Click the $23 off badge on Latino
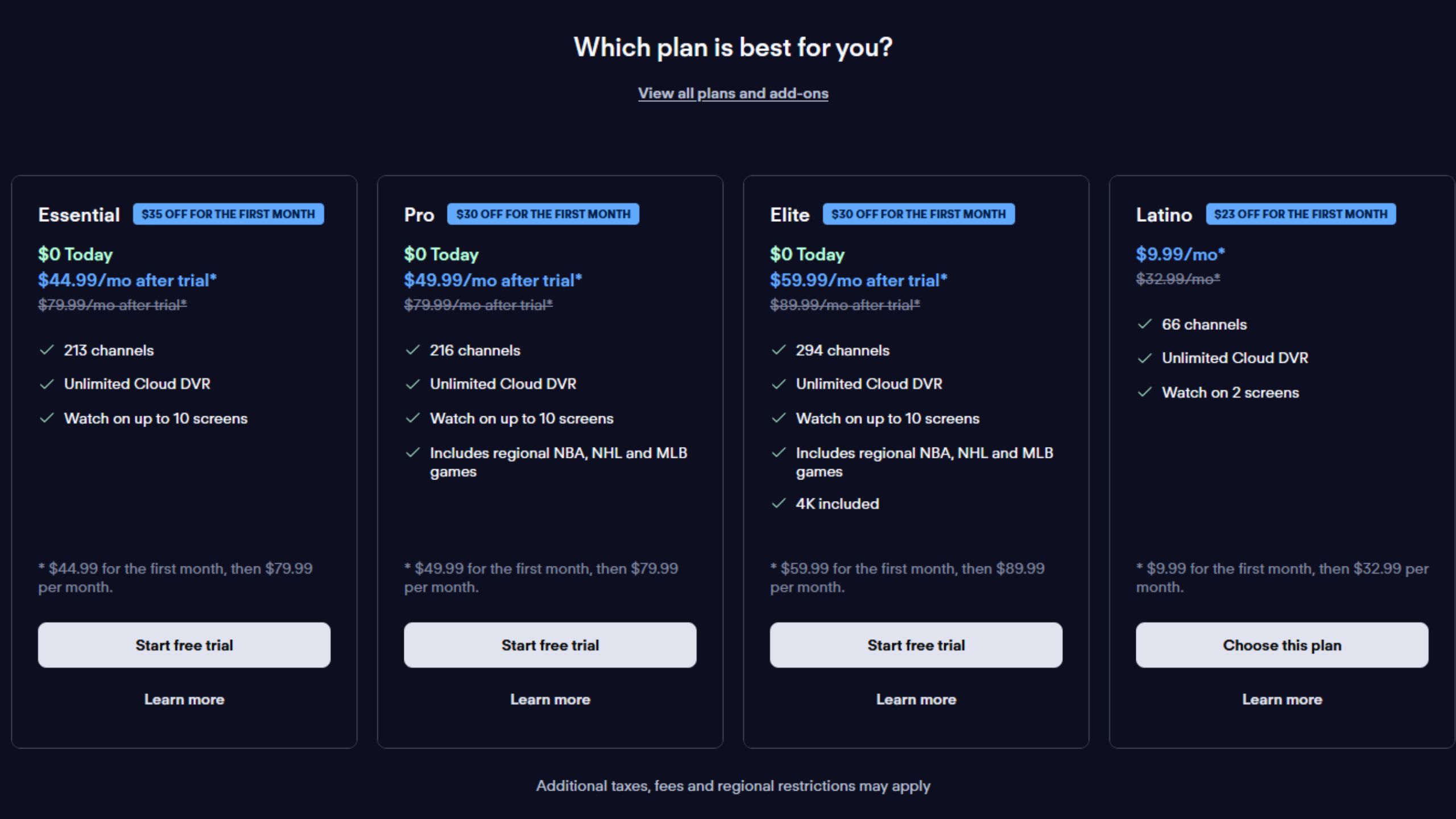This screenshot has height=819, width=1456. coord(1300,214)
